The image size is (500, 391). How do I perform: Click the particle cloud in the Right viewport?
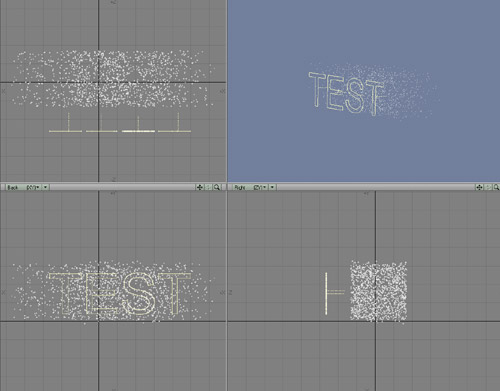[378, 291]
